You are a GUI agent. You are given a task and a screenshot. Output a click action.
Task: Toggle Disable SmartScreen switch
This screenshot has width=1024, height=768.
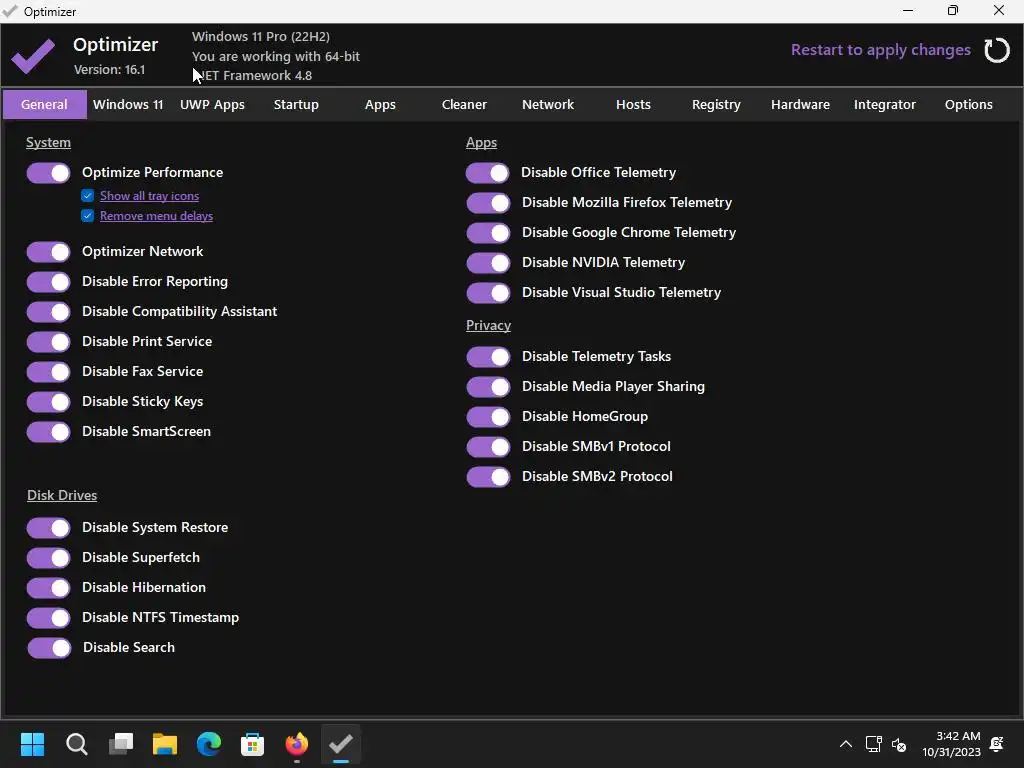(48, 432)
